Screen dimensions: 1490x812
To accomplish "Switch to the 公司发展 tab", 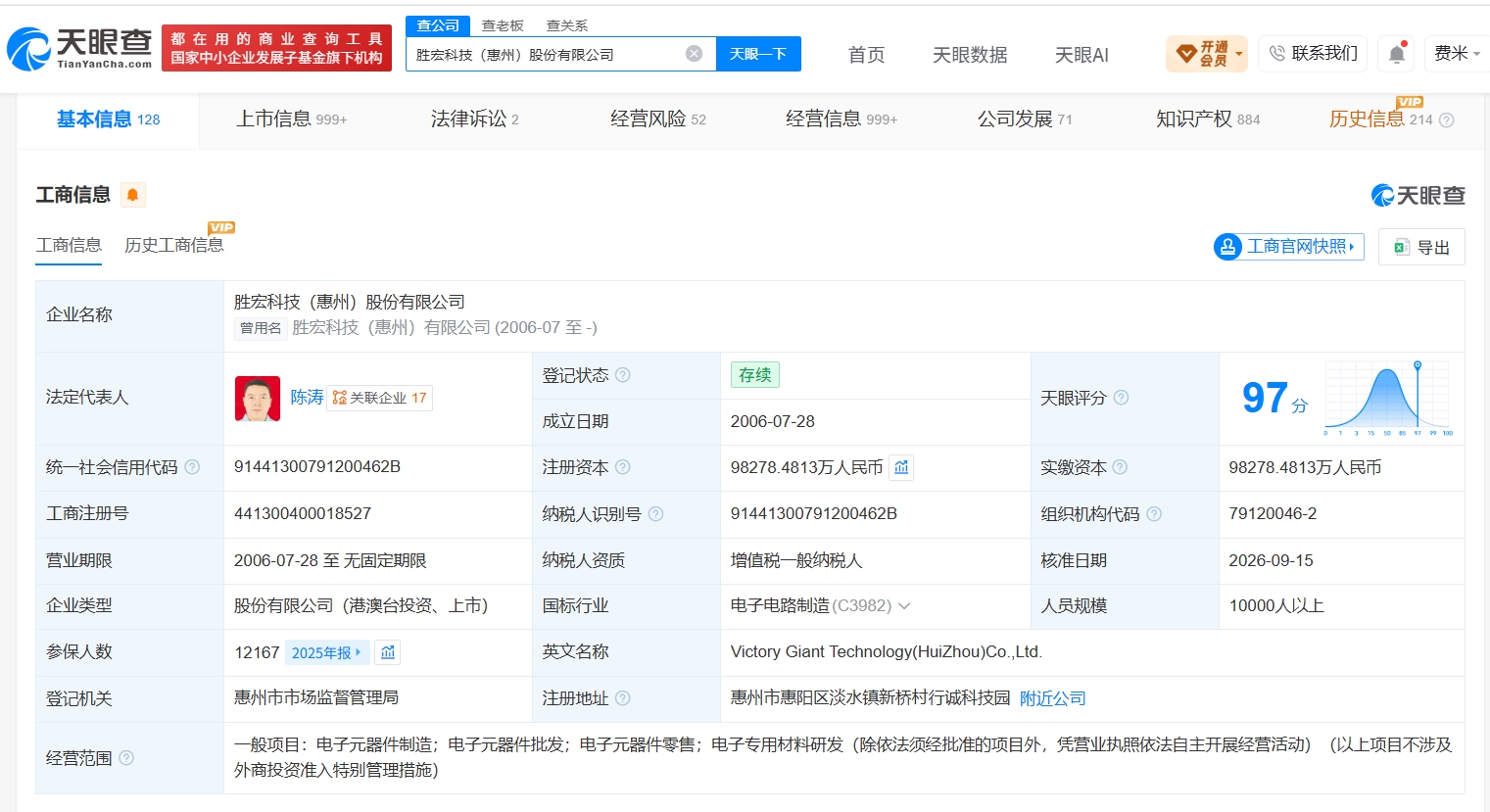I will [x=1025, y=119].
